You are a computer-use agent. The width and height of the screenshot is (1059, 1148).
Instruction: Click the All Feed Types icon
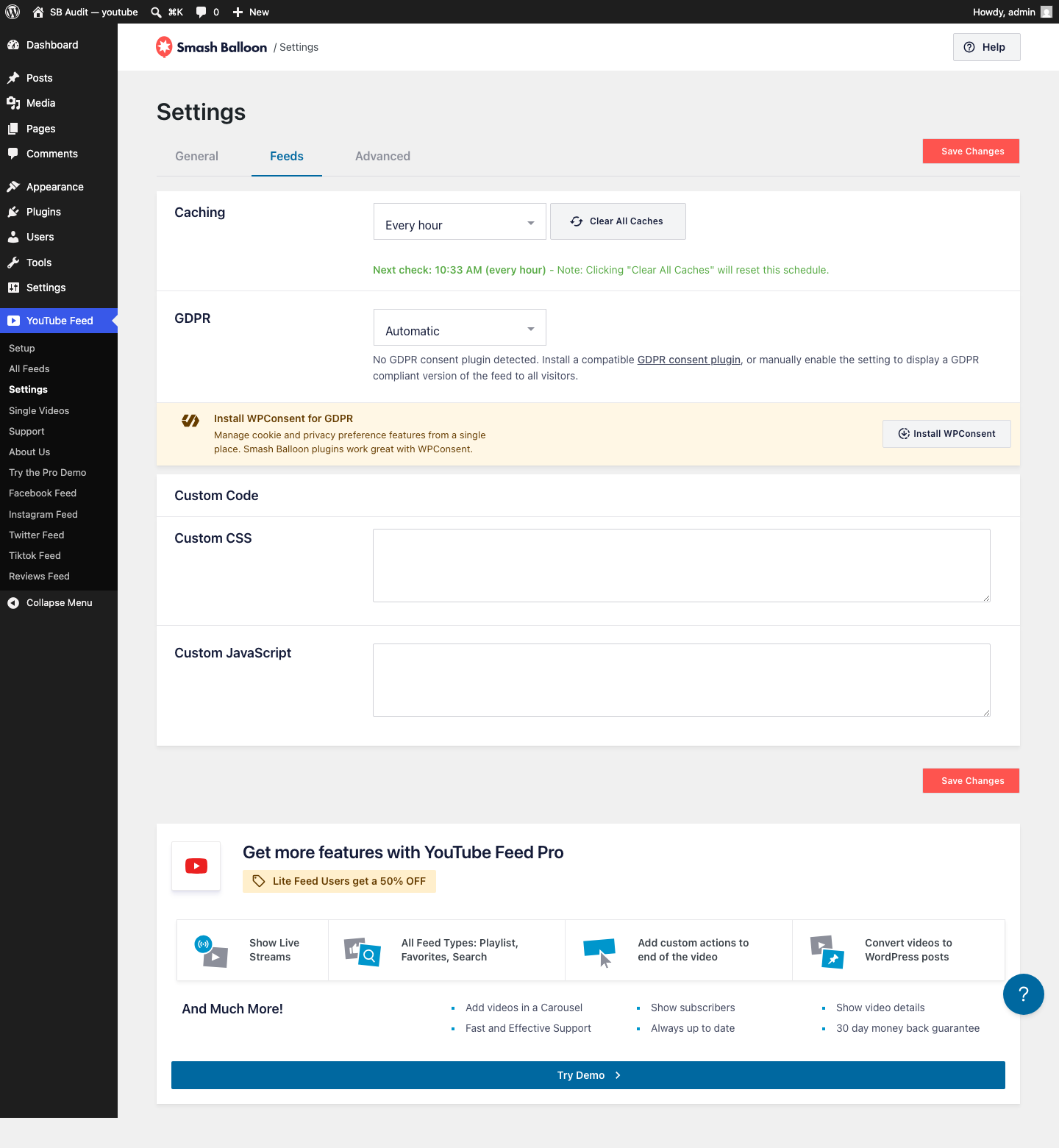tap(363, 952)
